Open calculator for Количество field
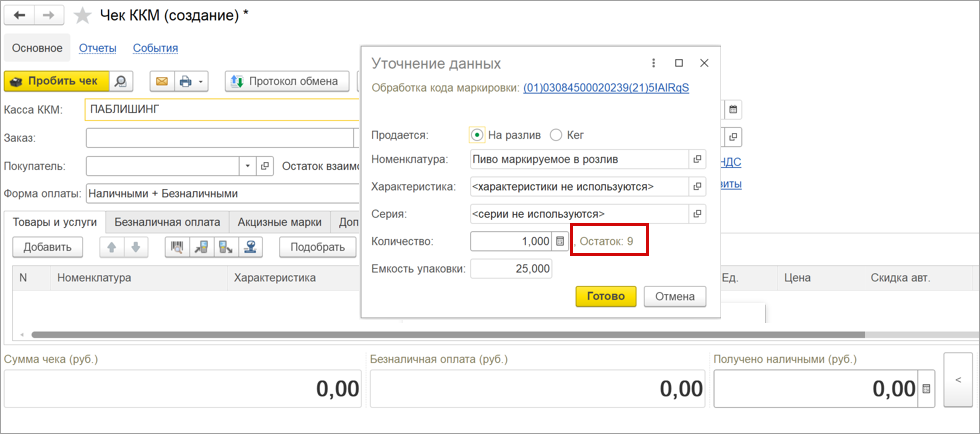 (560, 241)
